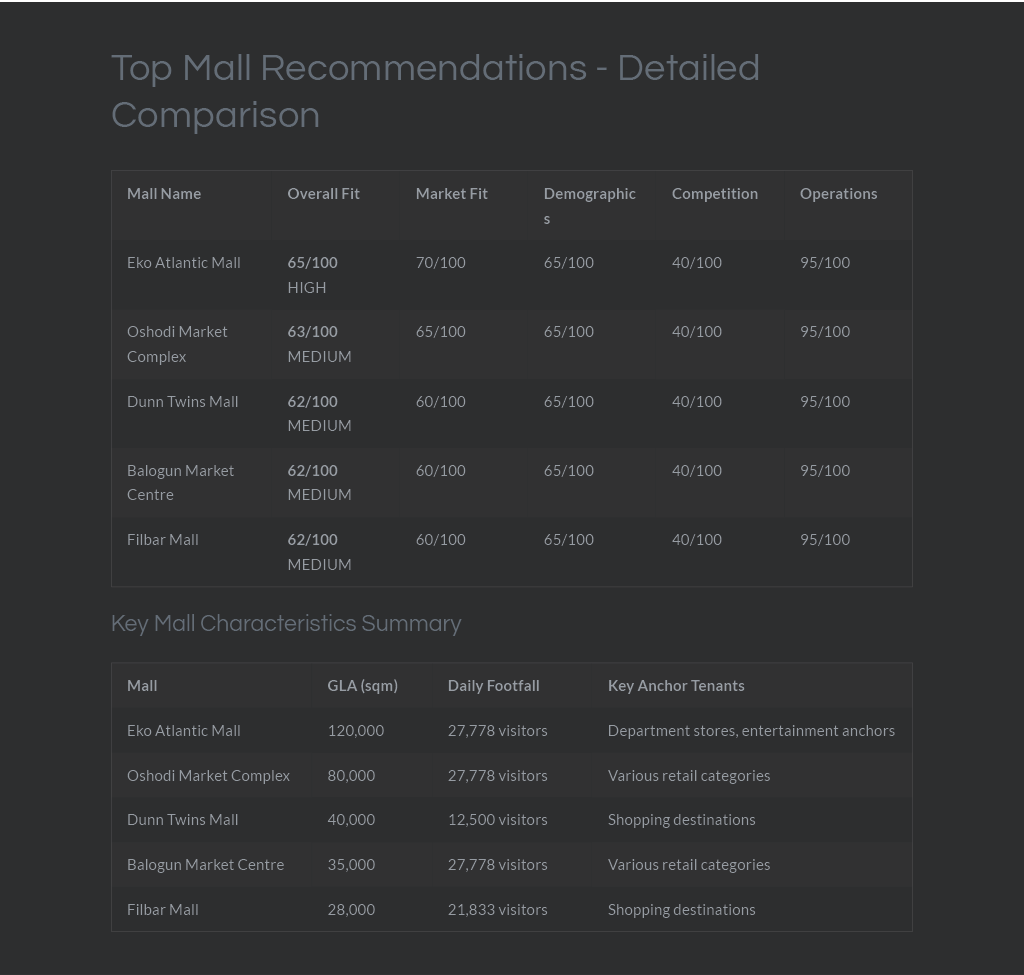Click the GLA (sqm) column header
This screenshot has height=975, width=1024.
pos(362,686)
